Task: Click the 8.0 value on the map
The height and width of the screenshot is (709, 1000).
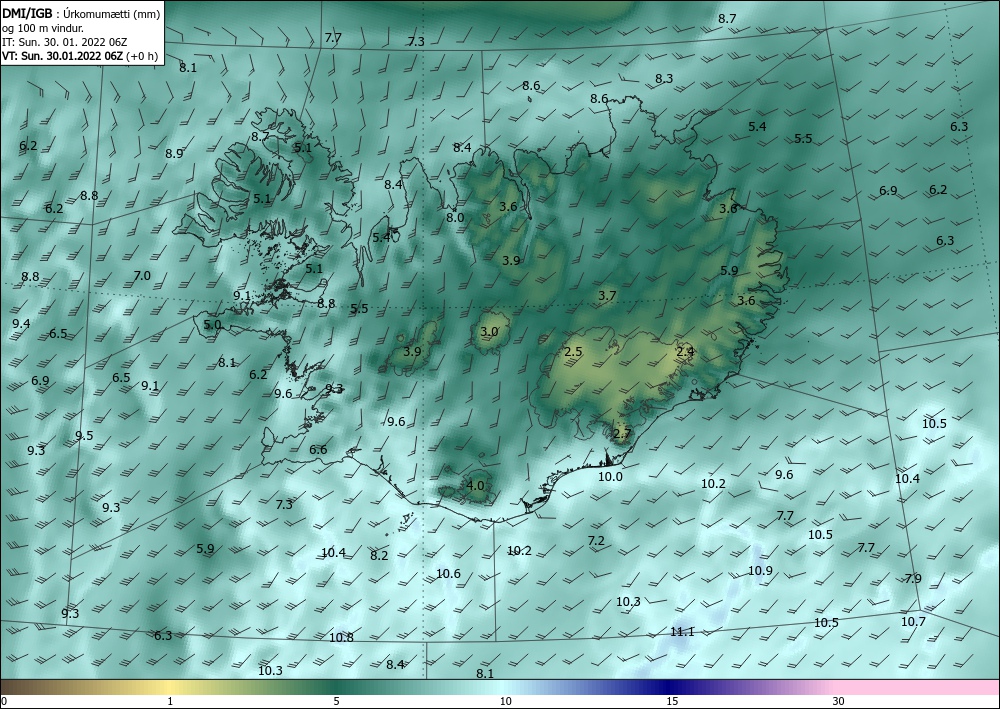Action: [455, 217]
